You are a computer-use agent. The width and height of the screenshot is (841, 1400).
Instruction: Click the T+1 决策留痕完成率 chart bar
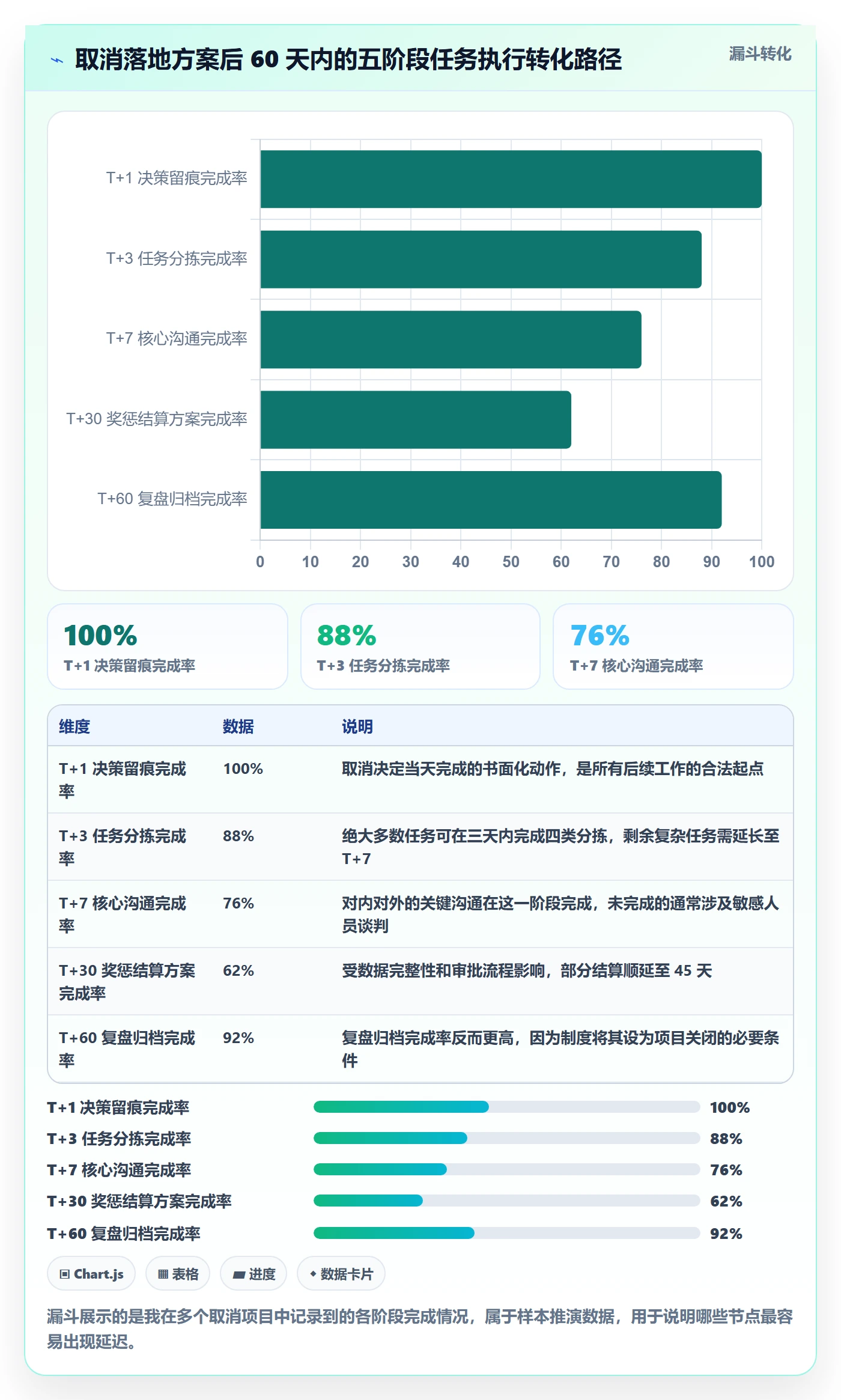point(511,179)
